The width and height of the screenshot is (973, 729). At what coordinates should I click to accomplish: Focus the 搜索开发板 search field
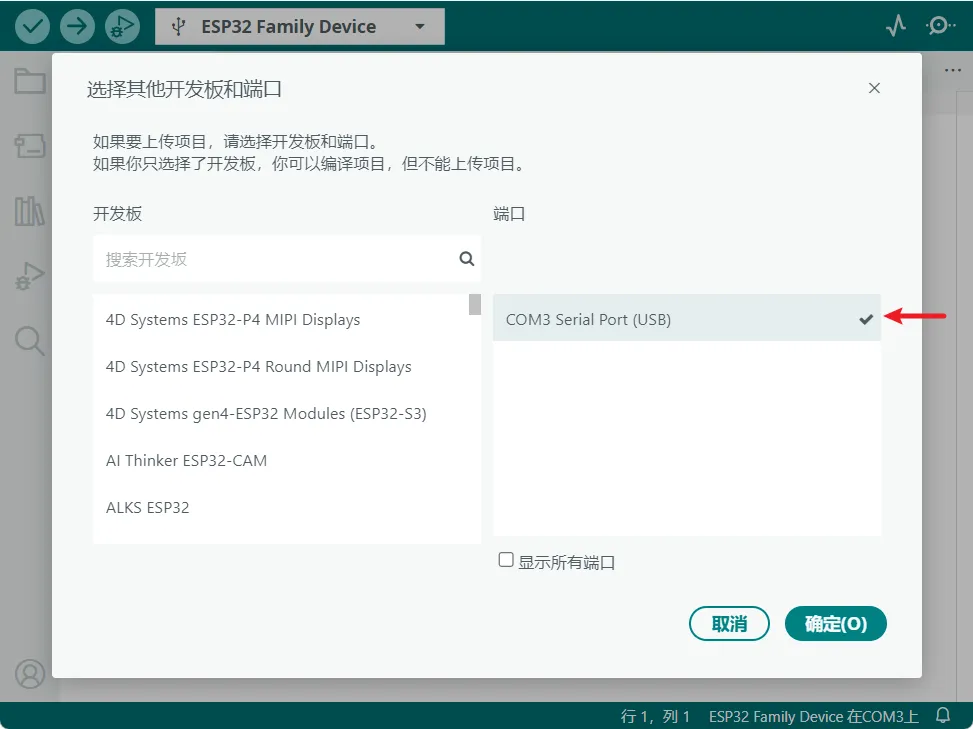tap(275, 259)
